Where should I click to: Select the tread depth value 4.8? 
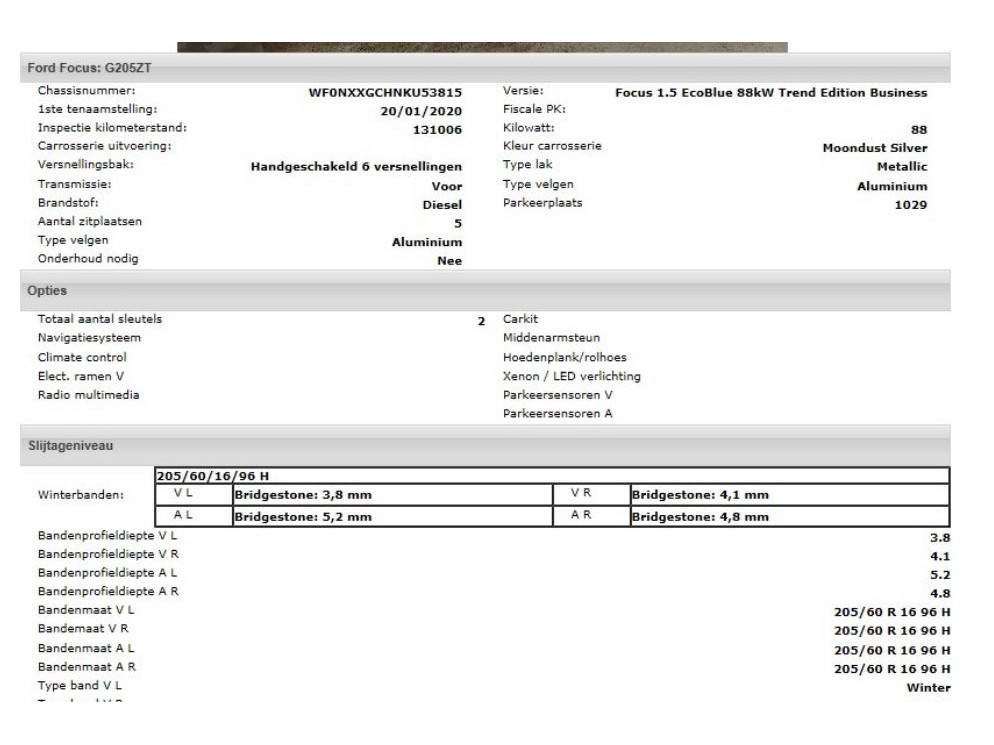940,593
